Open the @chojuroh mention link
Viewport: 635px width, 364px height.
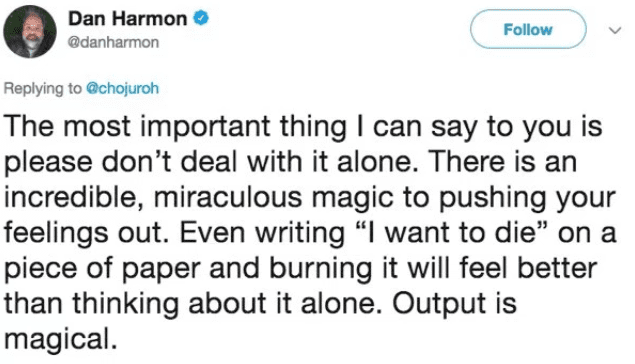point(122,88)
